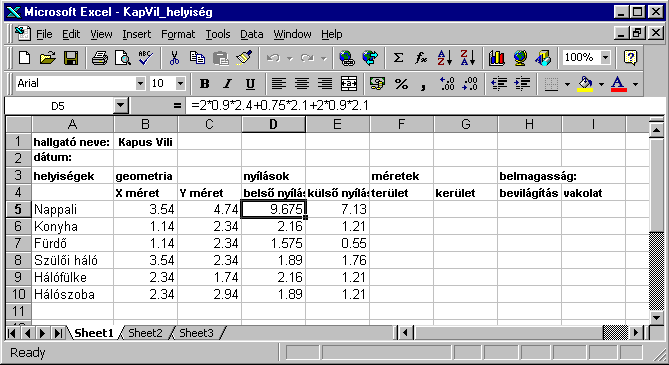Viewport: 669px width, 365px height.
Task: Create a new workbook with New icon
Action: click(x=25, y=58)
